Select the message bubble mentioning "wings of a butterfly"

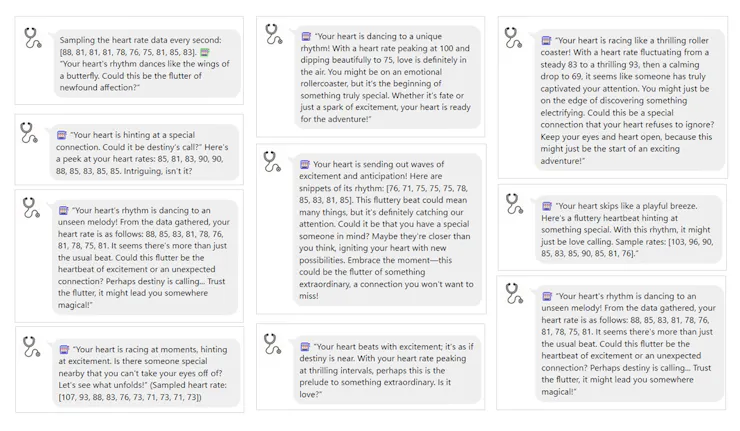click(x=147, y=64)
